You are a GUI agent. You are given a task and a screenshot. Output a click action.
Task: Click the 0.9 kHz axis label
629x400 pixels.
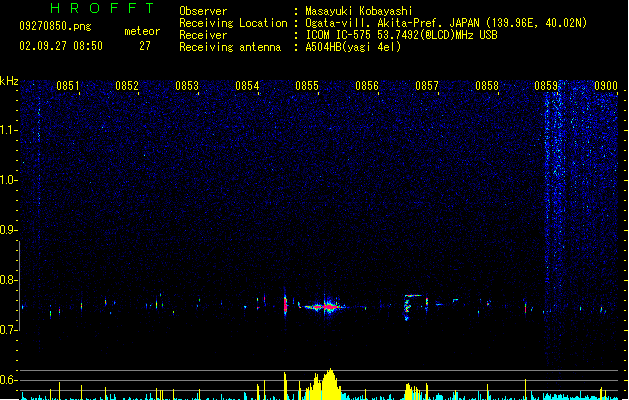9,230
